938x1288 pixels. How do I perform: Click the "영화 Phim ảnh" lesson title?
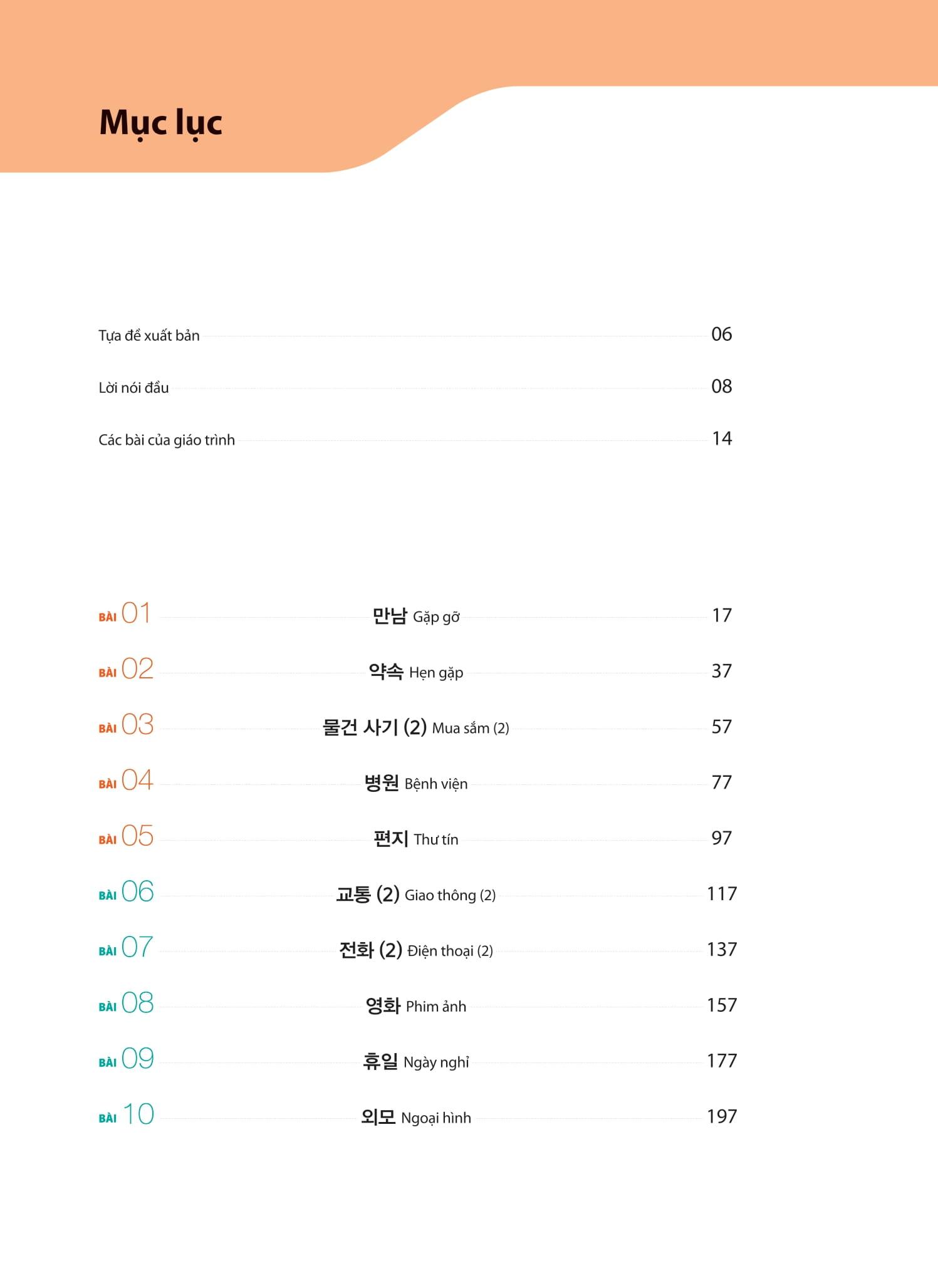tap(416, 1006)
